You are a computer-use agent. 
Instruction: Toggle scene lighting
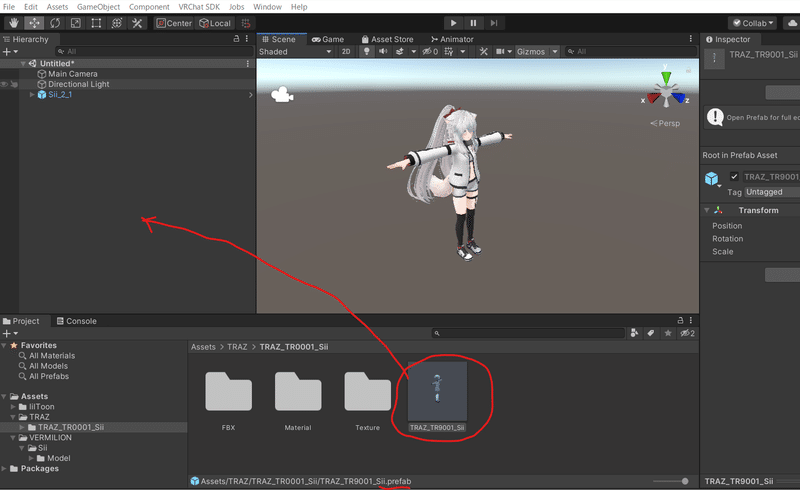tap(366, 52)
